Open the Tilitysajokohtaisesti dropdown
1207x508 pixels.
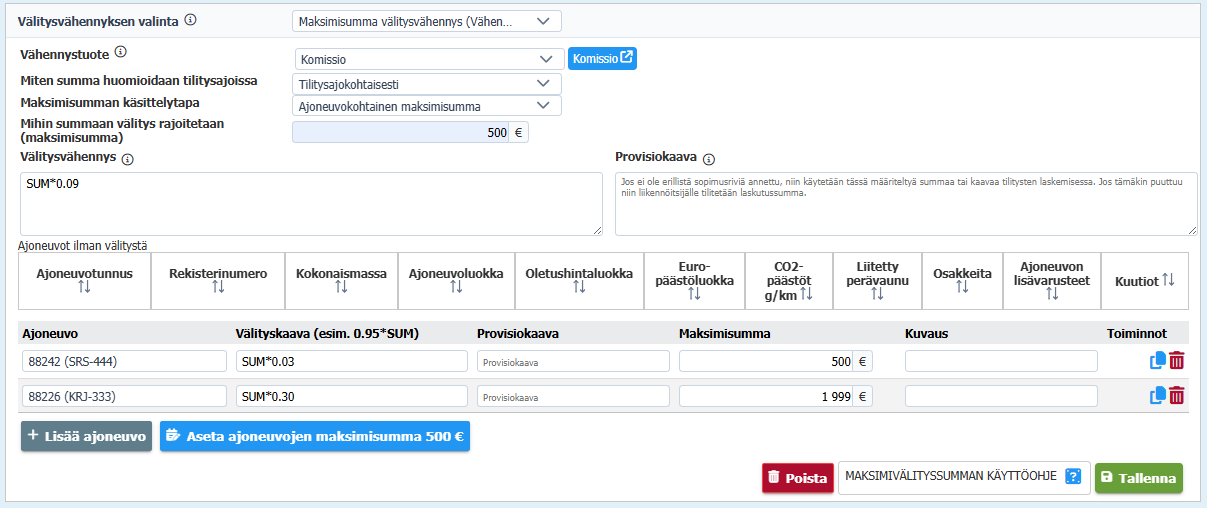(427, 84)
